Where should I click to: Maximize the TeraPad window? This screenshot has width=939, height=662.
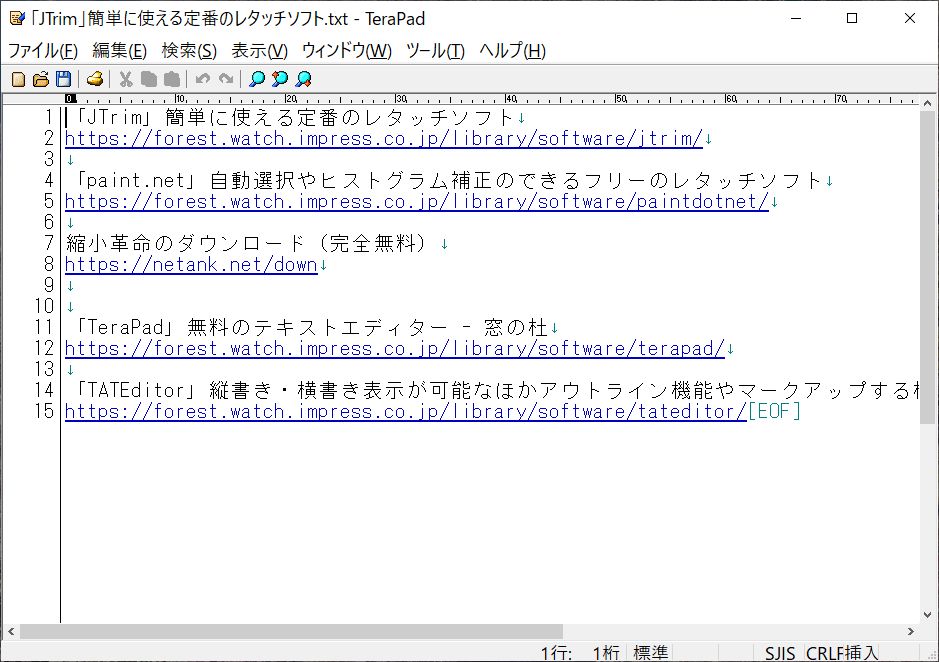point(852,18)
